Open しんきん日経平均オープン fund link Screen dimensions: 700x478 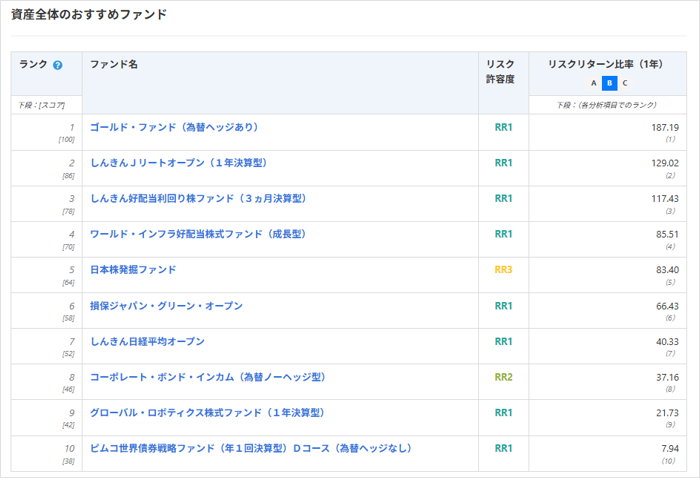tap(147, 341)
